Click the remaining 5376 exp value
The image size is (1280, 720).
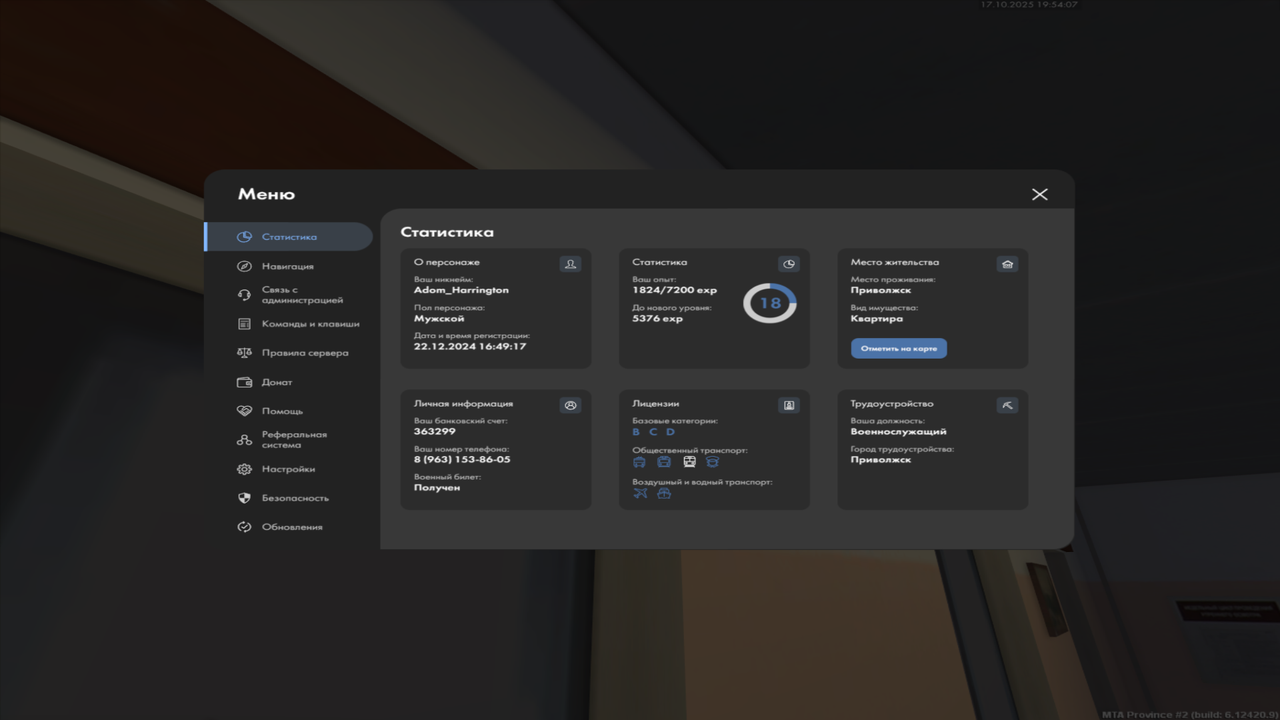click(657, 318)
